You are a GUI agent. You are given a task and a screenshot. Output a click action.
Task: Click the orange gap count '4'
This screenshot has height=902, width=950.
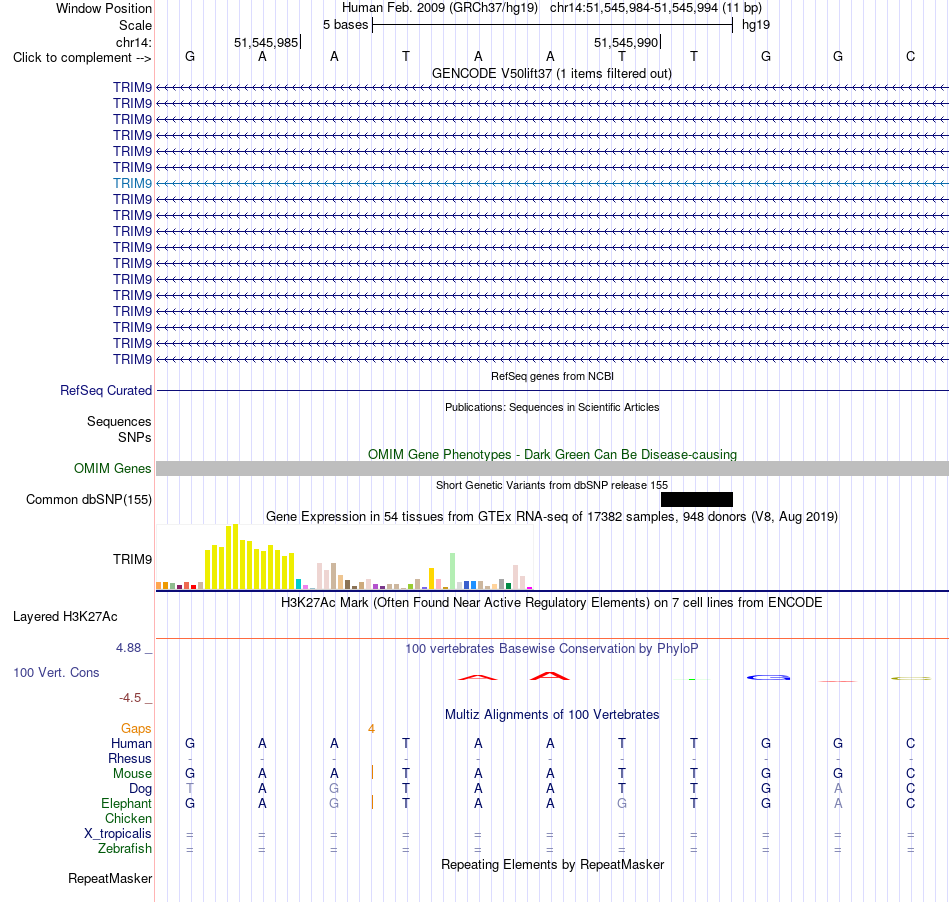(371, 728)
